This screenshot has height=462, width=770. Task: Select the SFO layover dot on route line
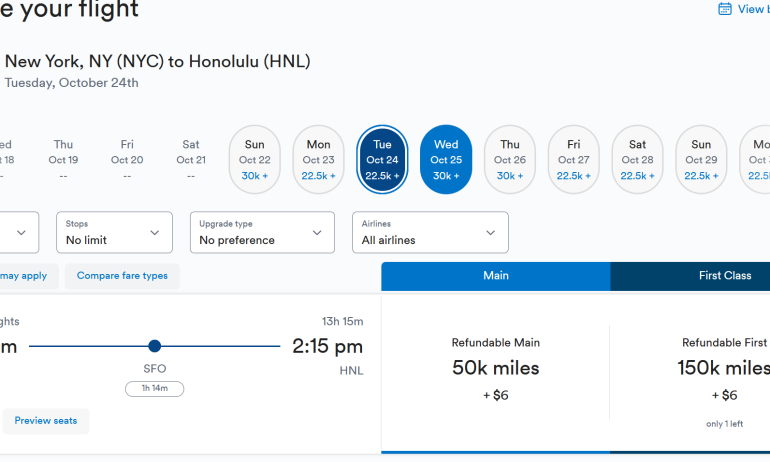coord(154,346)
